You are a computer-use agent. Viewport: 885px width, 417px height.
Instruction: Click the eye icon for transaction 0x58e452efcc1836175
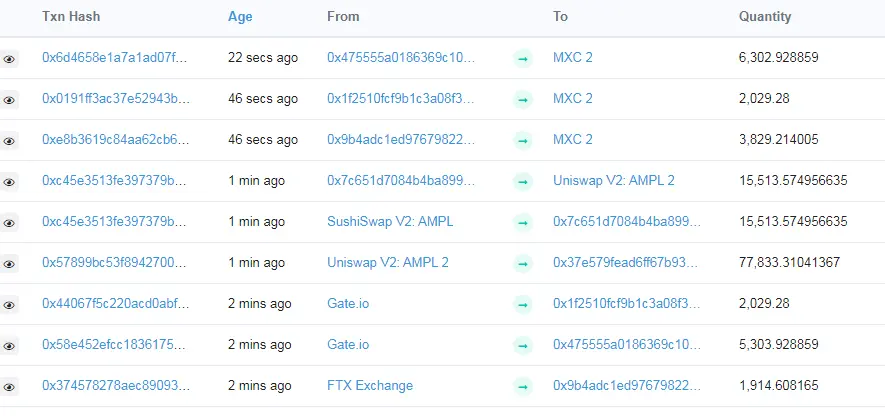point(8,346)
